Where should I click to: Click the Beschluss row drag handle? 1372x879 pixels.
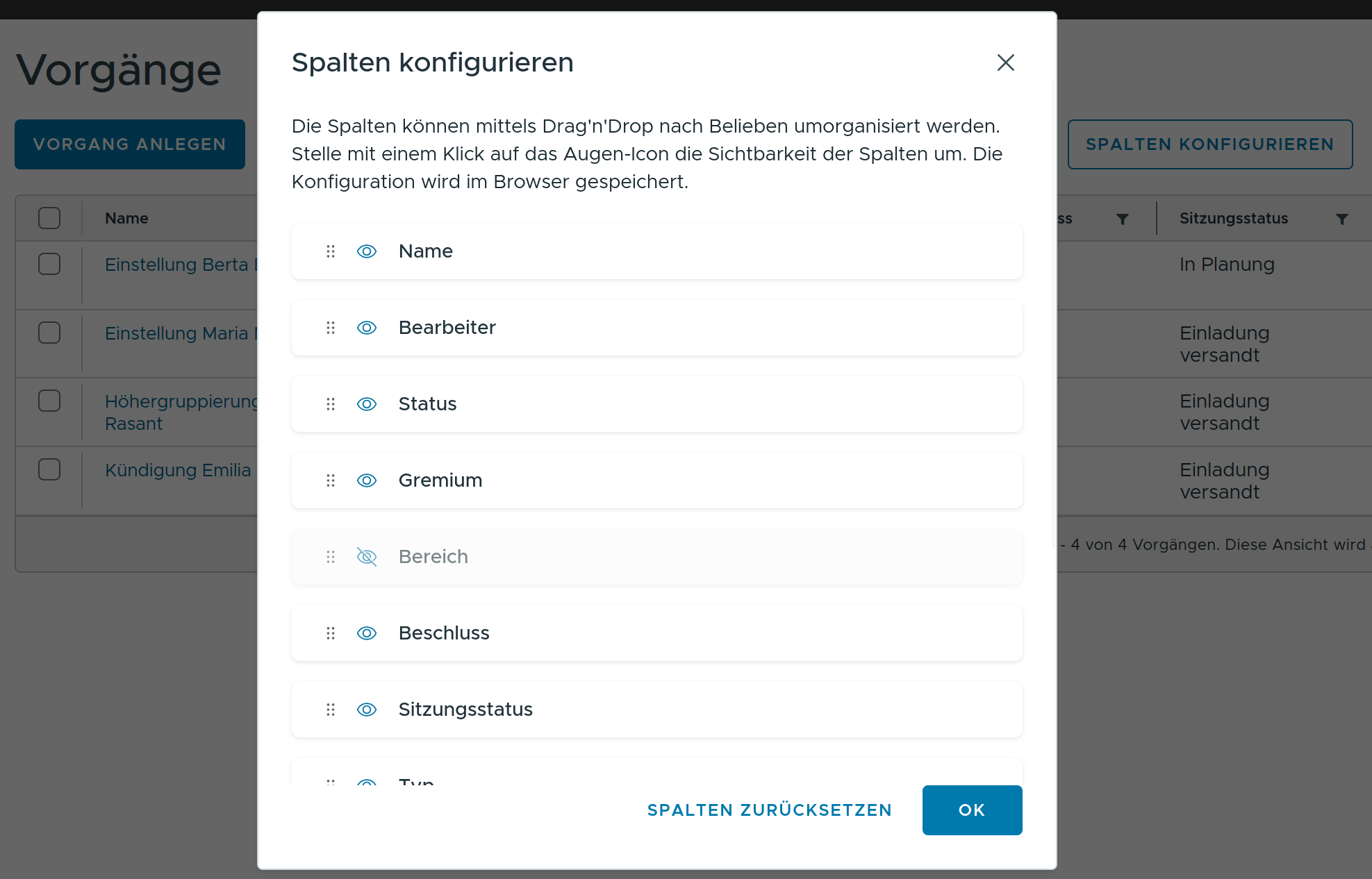point(331,633)
